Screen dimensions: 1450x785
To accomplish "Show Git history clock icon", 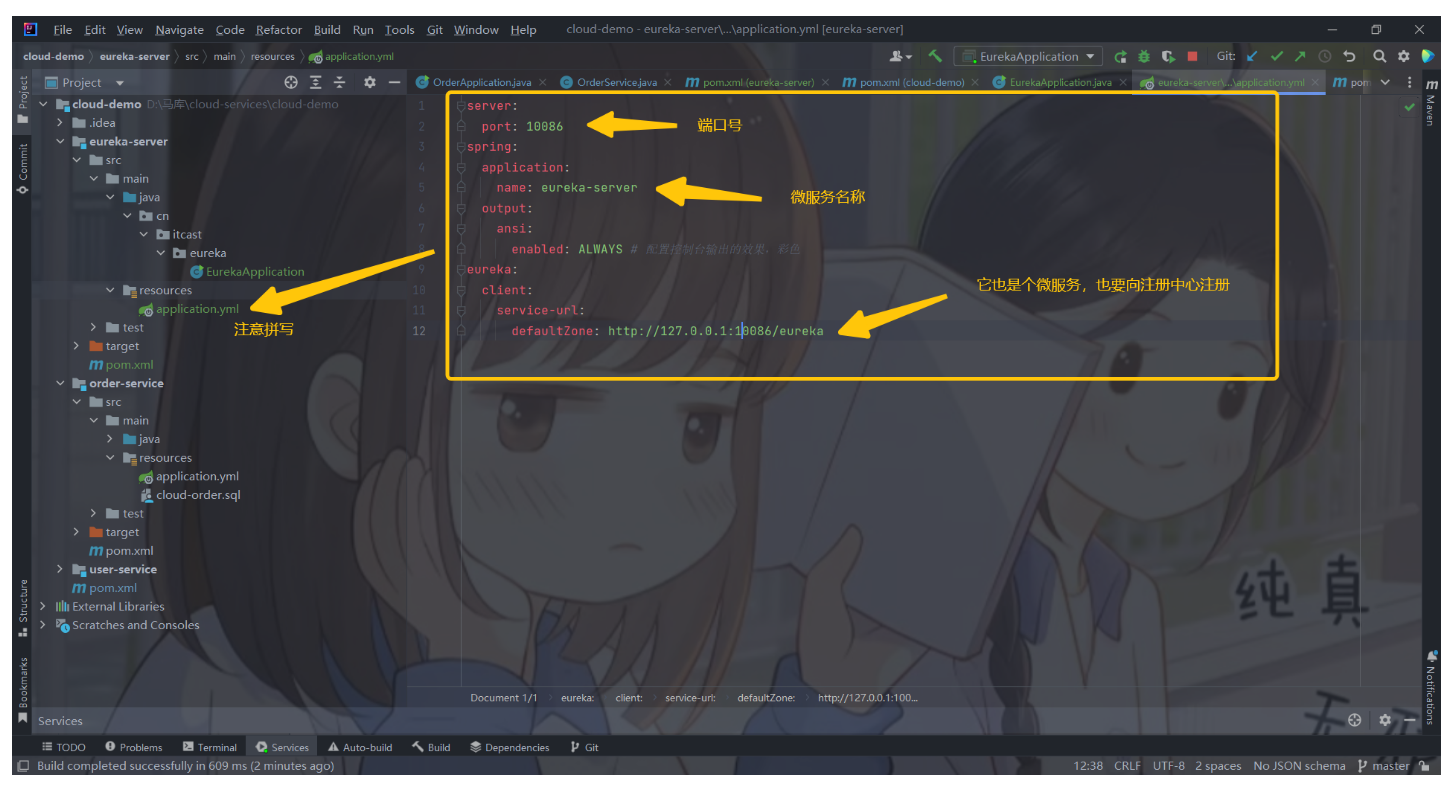I will (1325, 57).
